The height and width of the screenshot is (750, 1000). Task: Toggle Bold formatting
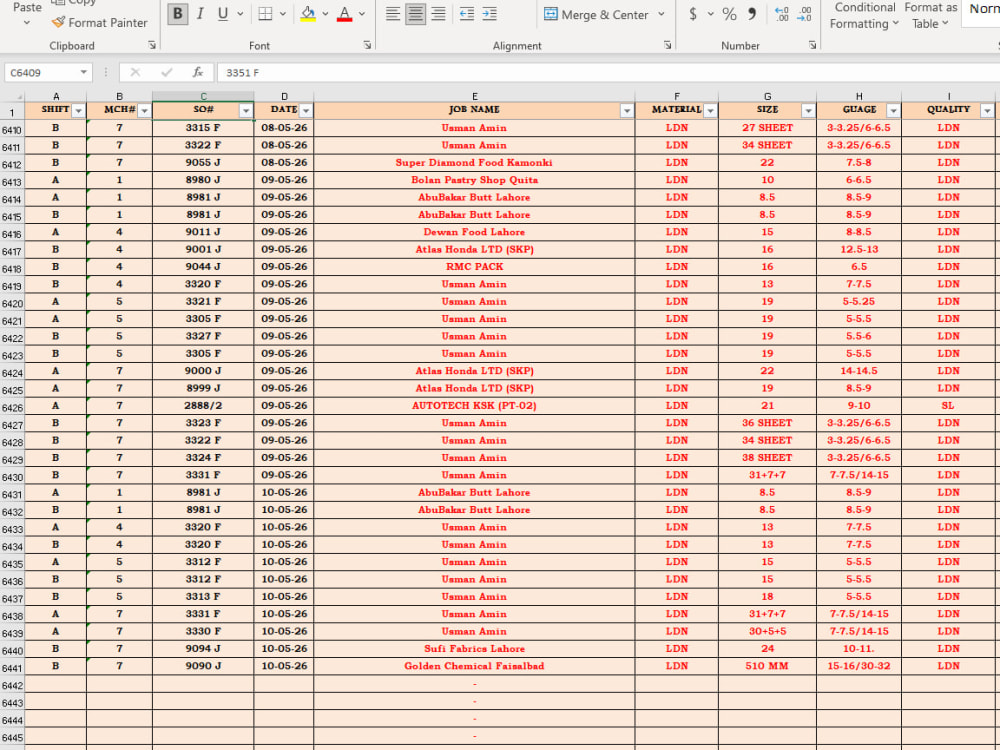click(x=178, y=14)
